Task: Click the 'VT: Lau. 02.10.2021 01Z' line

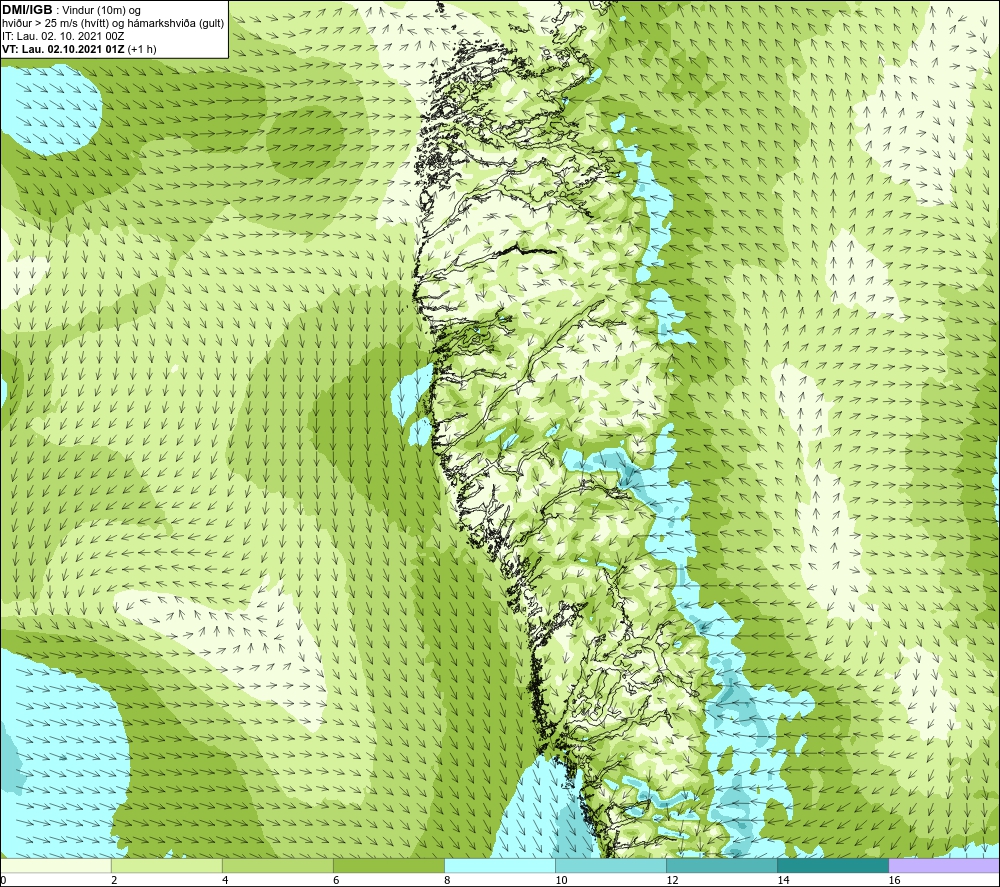Action: click(x=63, y=48)
